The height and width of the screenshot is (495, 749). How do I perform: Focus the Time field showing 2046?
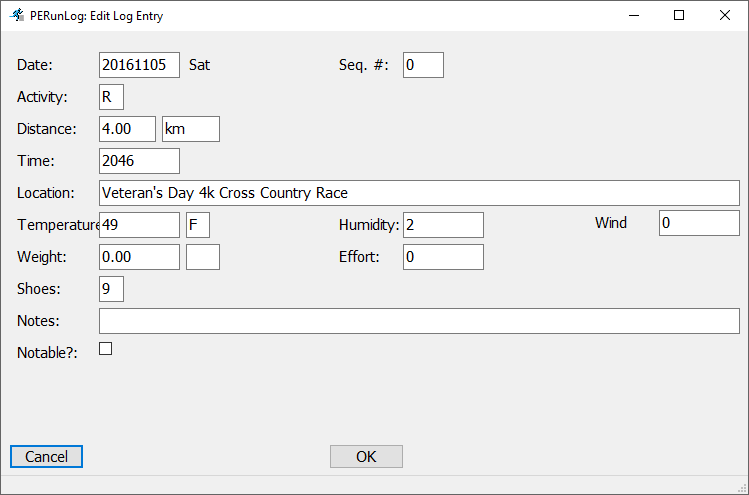point(139,161)
